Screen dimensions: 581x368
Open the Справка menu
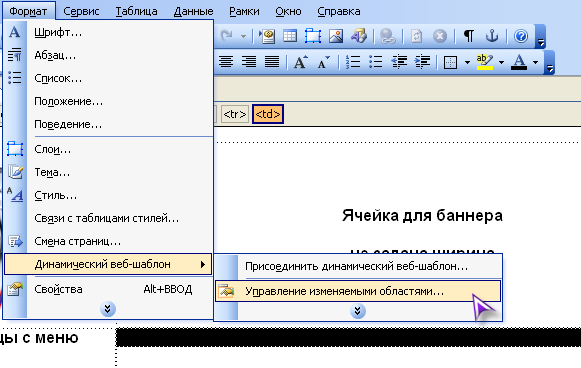coord(339,11)
